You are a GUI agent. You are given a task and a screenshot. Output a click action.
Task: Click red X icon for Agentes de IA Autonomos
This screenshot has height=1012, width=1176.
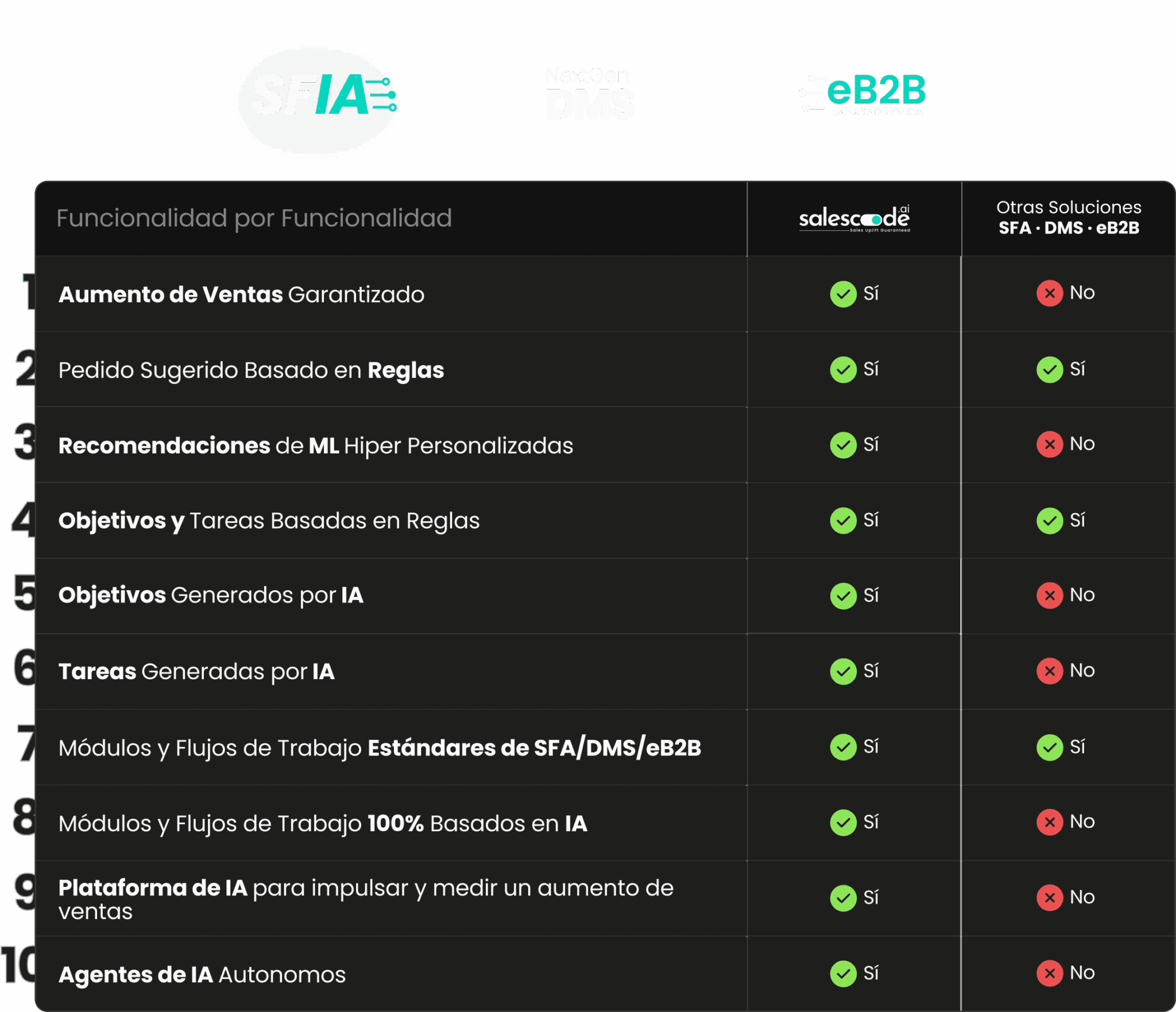(x=1049, y=974)
